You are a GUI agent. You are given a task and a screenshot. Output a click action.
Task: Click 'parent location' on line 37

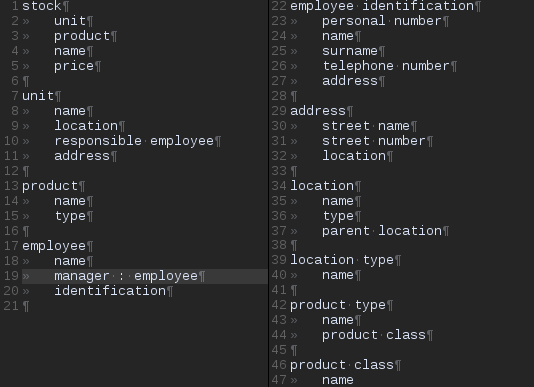(x=382, y=231)
